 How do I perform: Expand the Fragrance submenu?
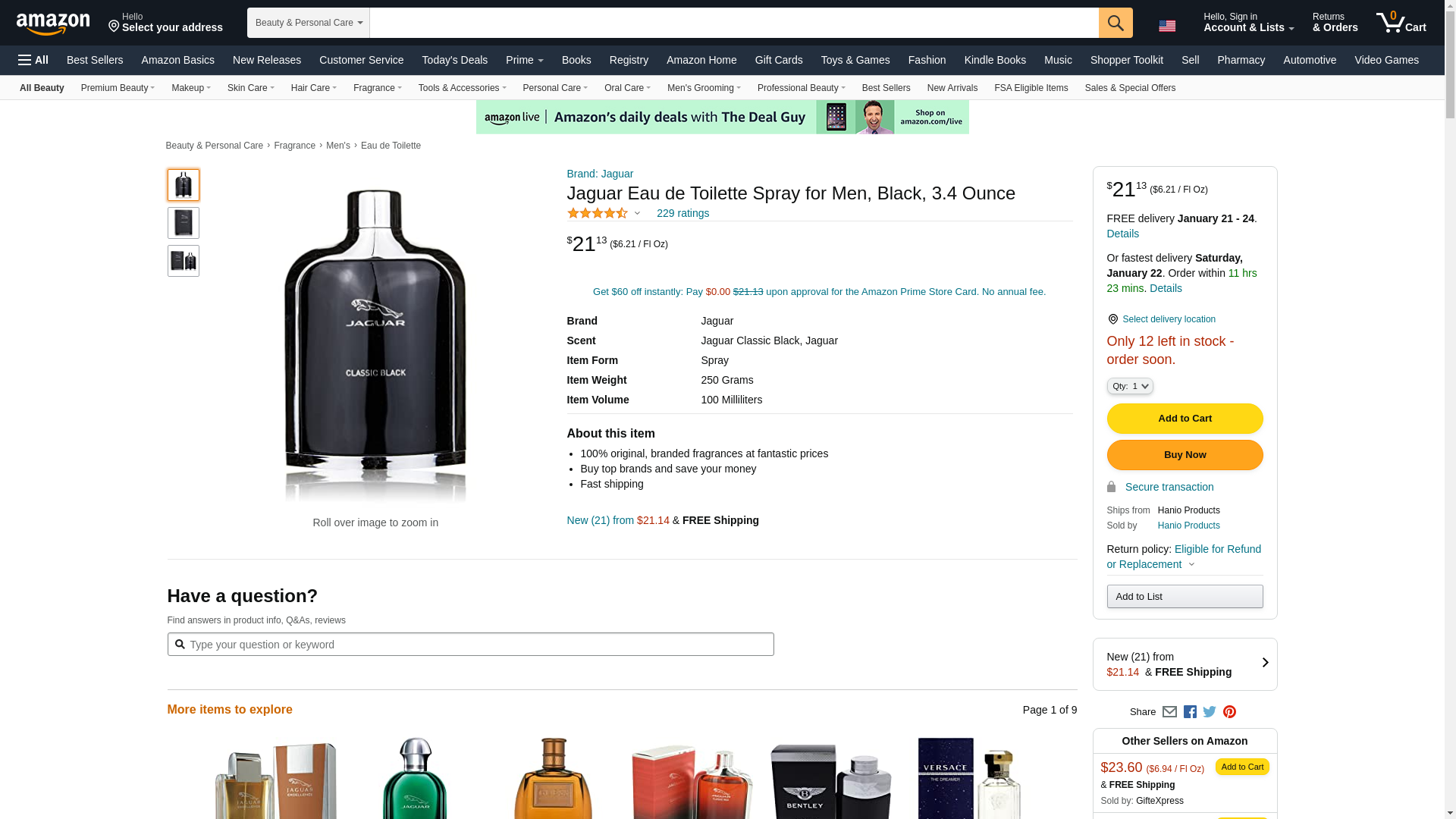pyautogui.click(x=378, y=88)
